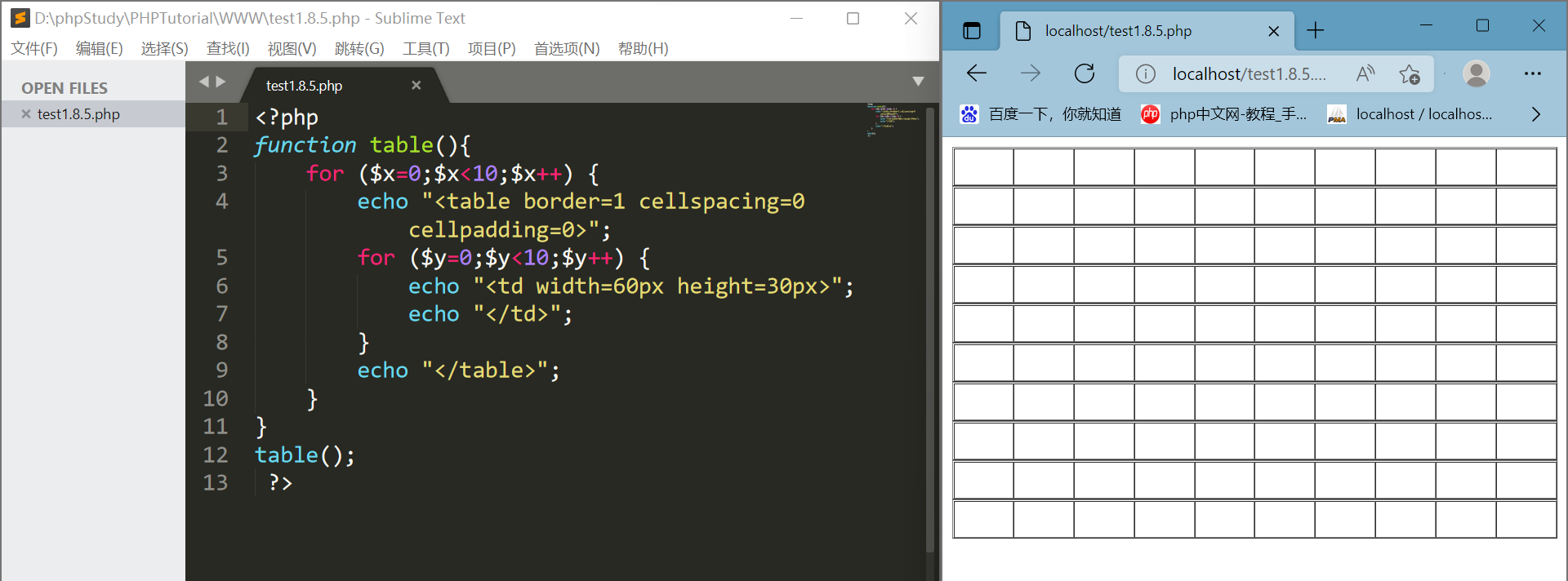Click the table(); call on line 12
The height and width of the screenshot is (581, 1568).
point(305,455)
